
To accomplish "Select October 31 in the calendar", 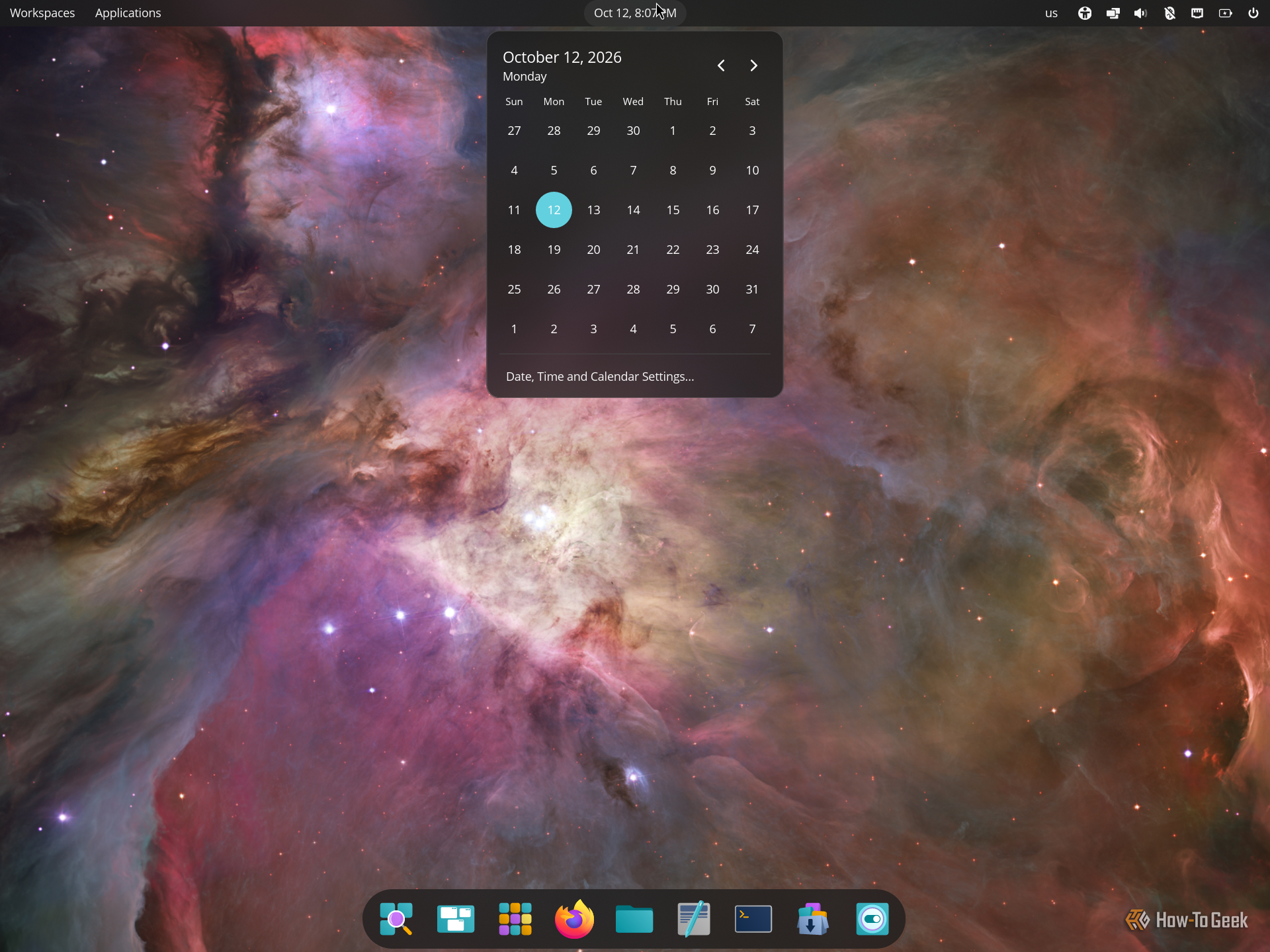I will pyautogui.click(x=752, y=289).
